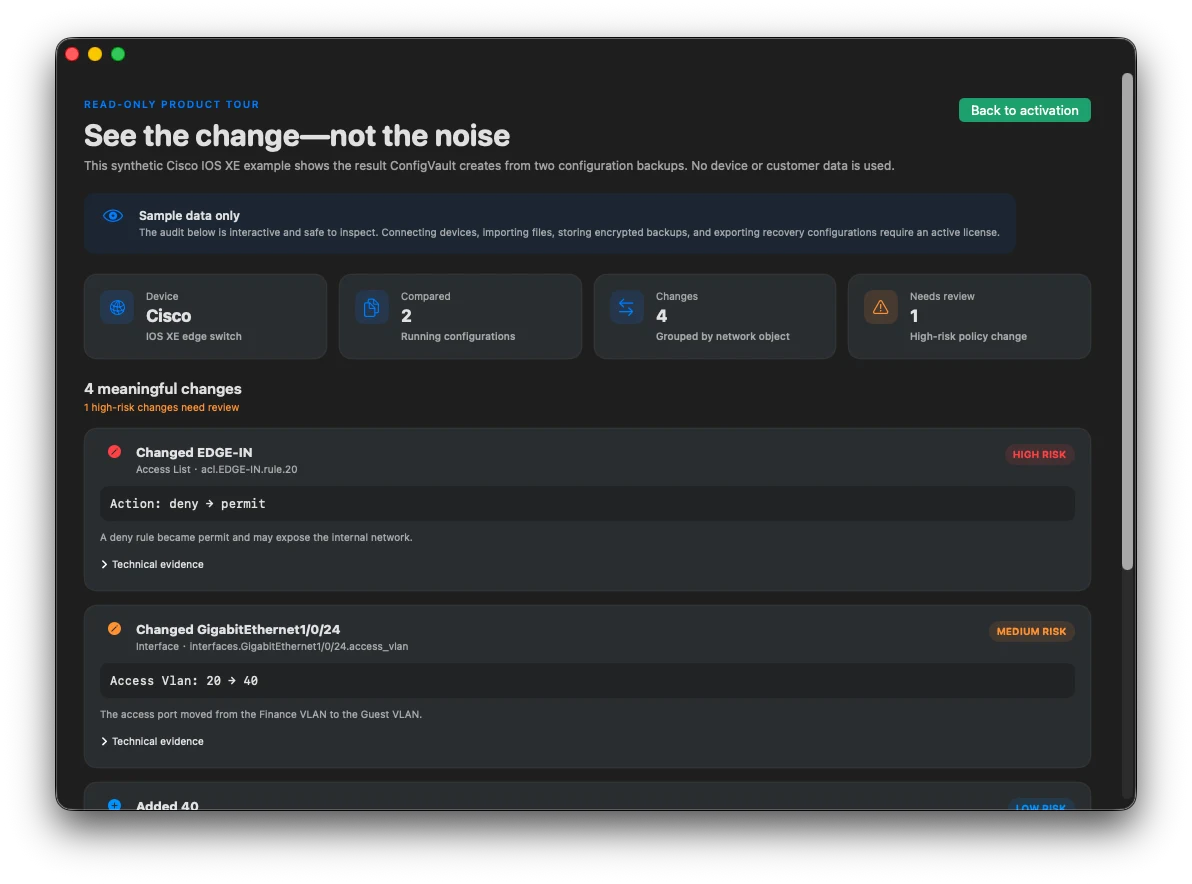This screenshot has height=884, width=1192.
Task: Click '1 high-risk changes need review' text
Action: (161, 407)
